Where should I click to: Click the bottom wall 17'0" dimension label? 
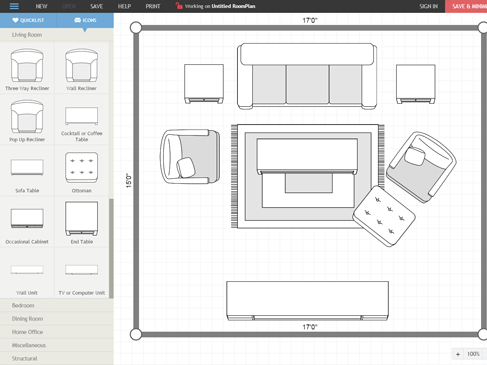310,327
